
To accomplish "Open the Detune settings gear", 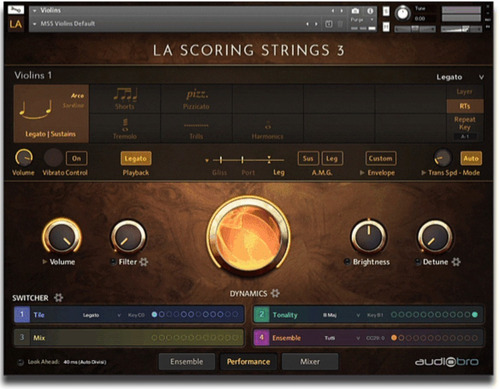I will 456,262.
